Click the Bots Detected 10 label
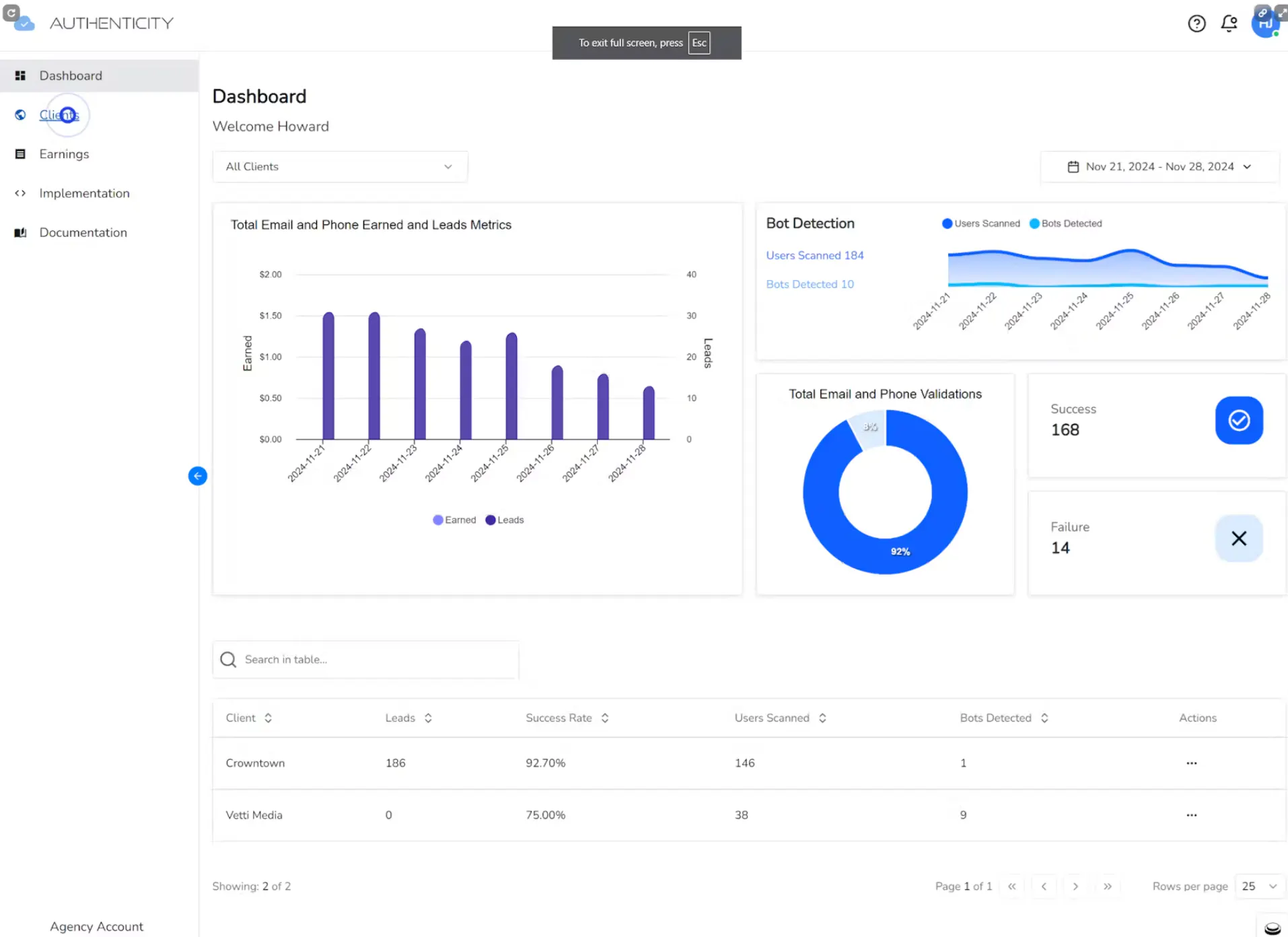 pyautogui.click(x=810, y=284)
